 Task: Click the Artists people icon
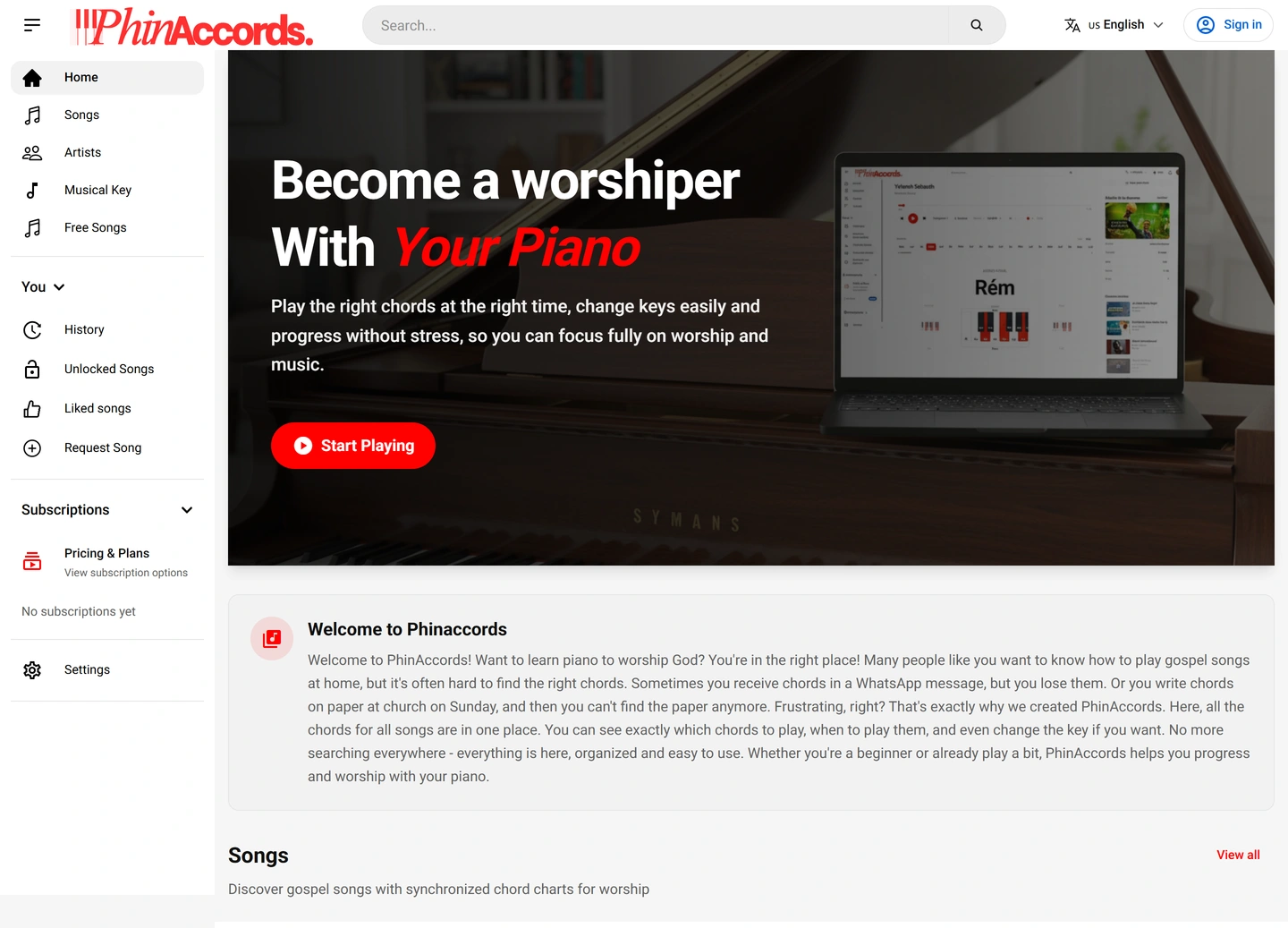tap(32, 153)
